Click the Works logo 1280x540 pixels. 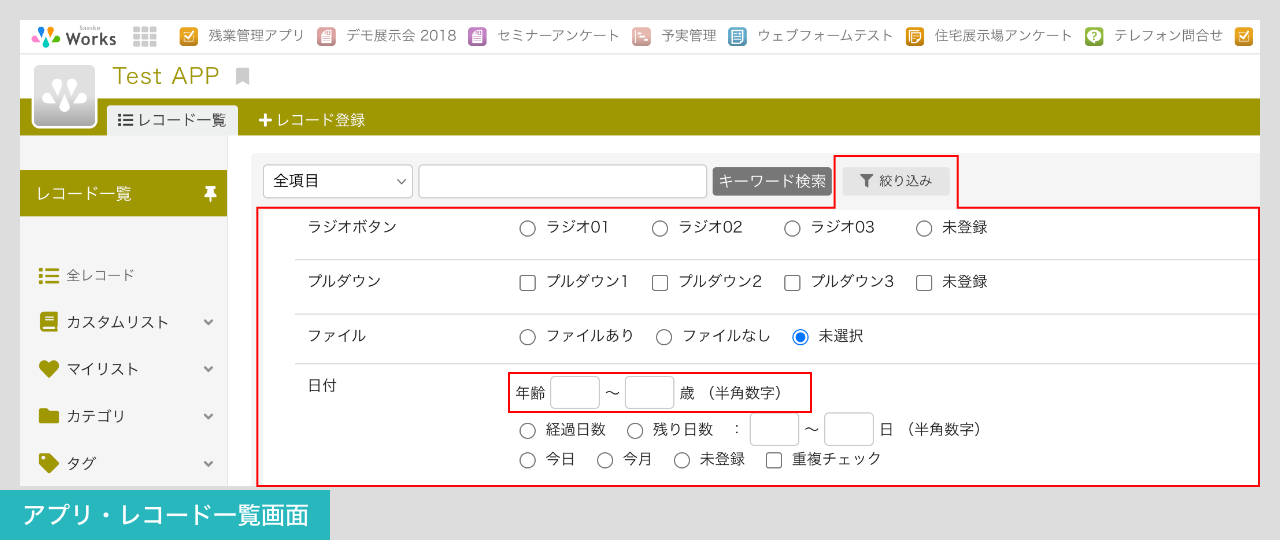point(74,36)
